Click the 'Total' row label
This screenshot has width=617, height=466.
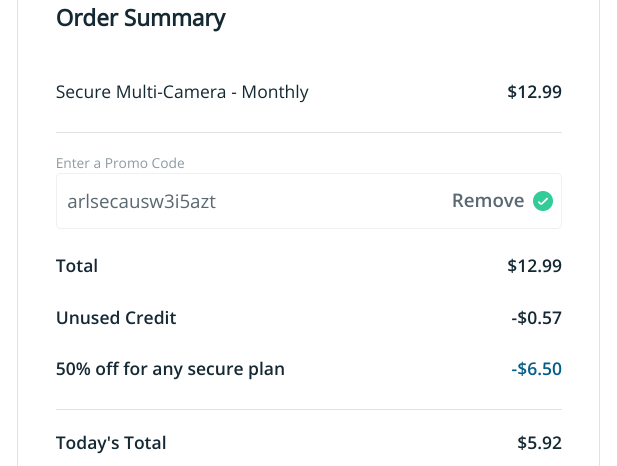(x=77, y=266)
